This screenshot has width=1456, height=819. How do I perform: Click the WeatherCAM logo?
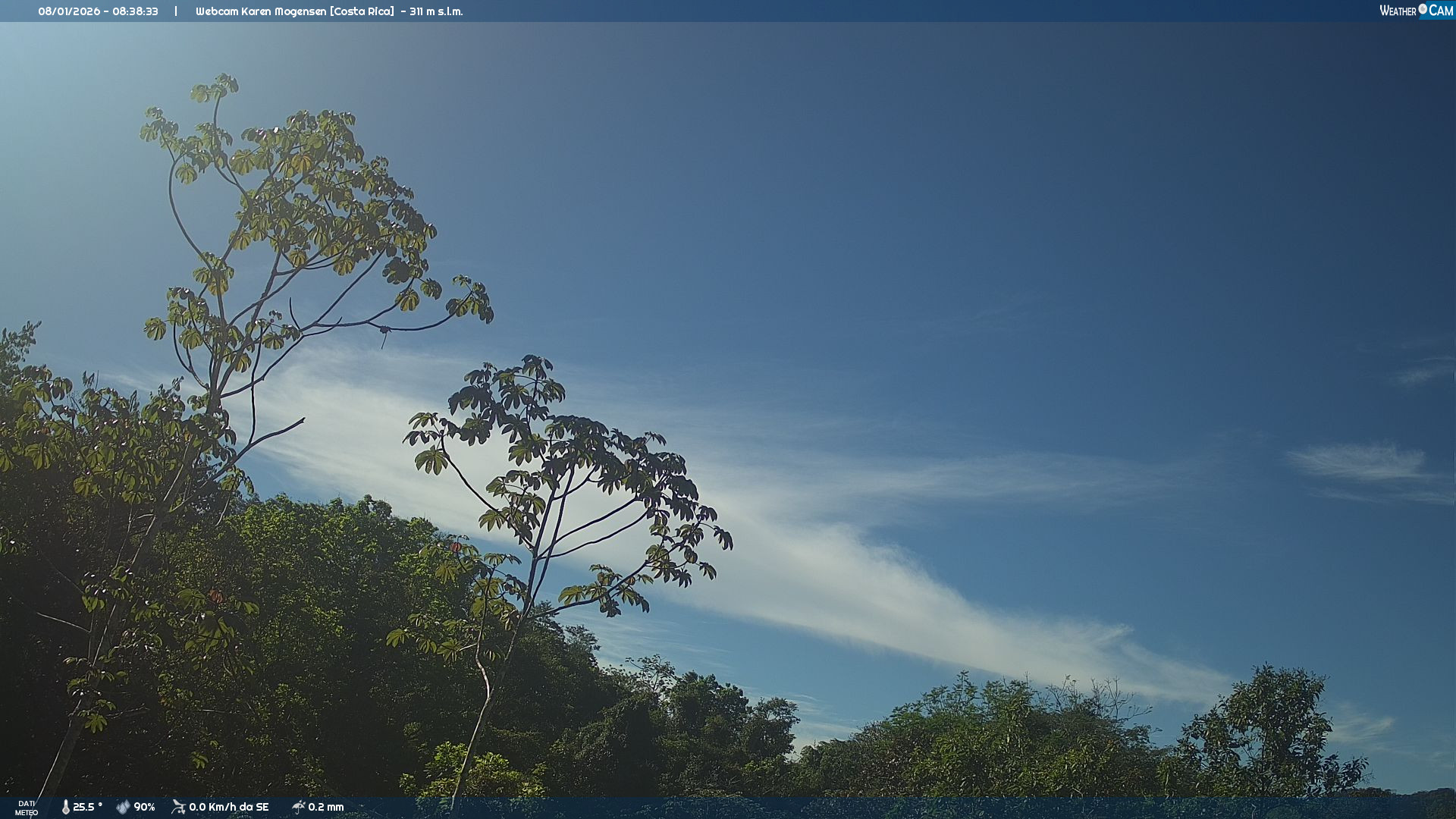tap(1416, 11)
